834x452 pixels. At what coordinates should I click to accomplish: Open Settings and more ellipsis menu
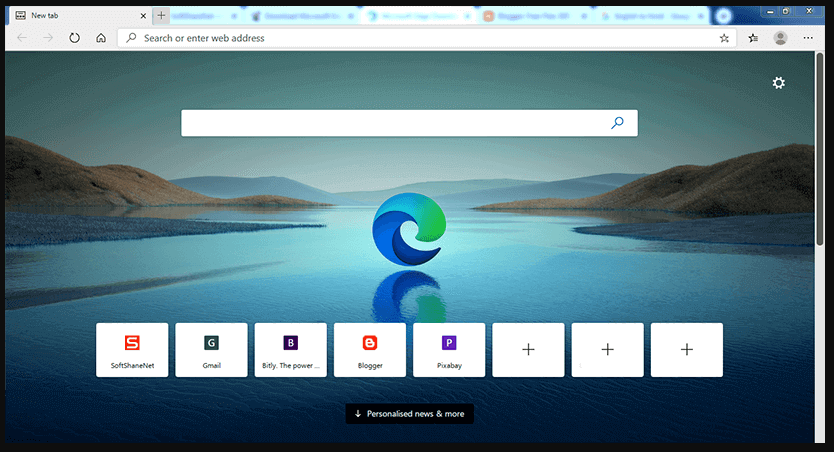(808, 38)
